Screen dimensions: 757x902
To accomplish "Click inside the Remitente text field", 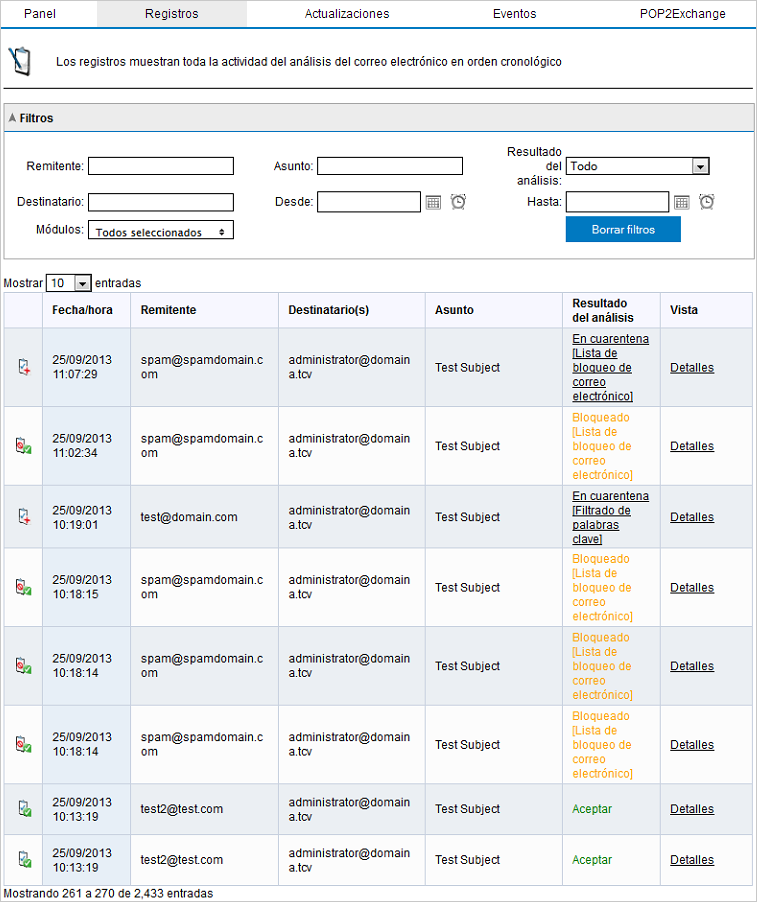I will click(161, 166).
